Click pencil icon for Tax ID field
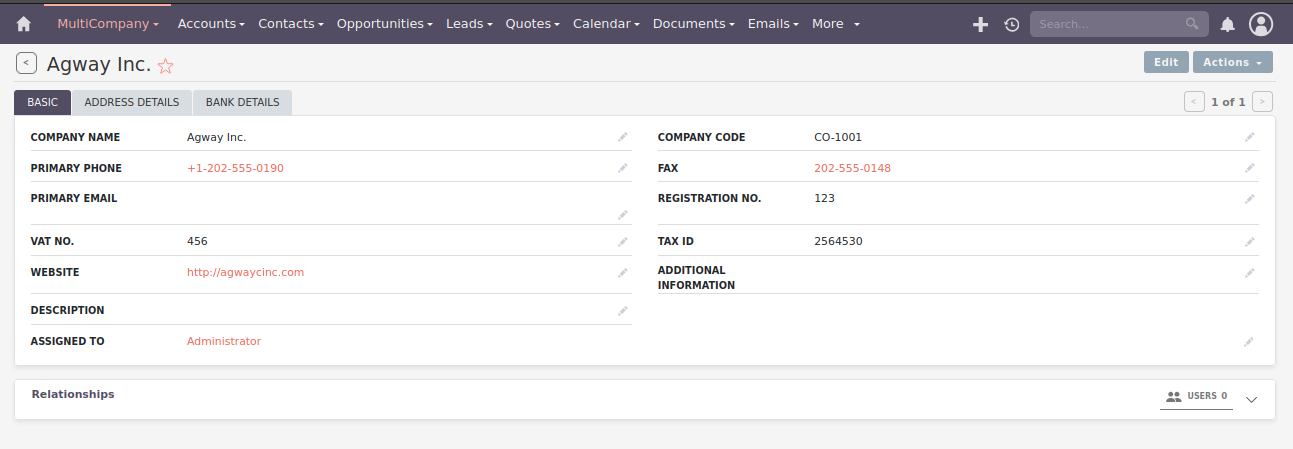Viewport: 1293px width, 449px height. coord(1249,242)
